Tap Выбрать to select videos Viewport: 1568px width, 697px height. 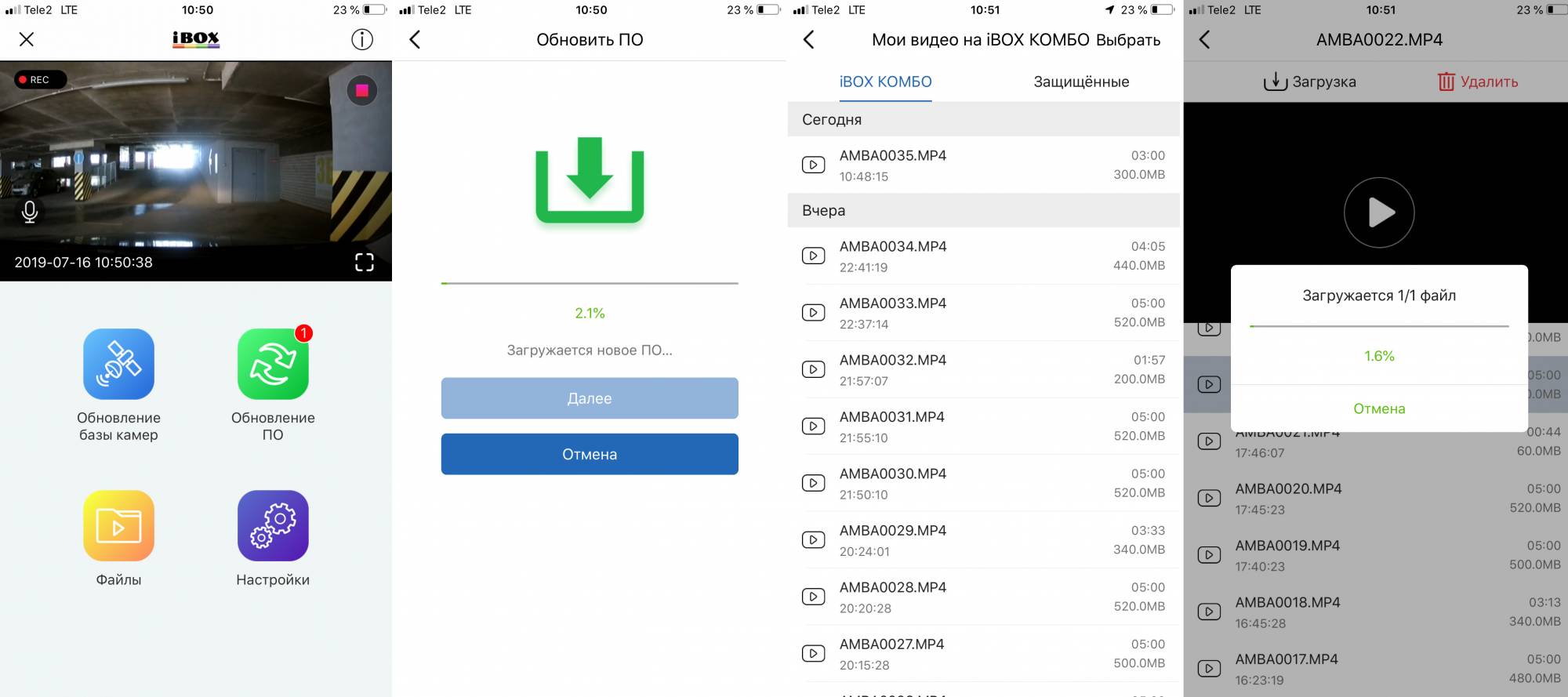tap(1128, 40)
